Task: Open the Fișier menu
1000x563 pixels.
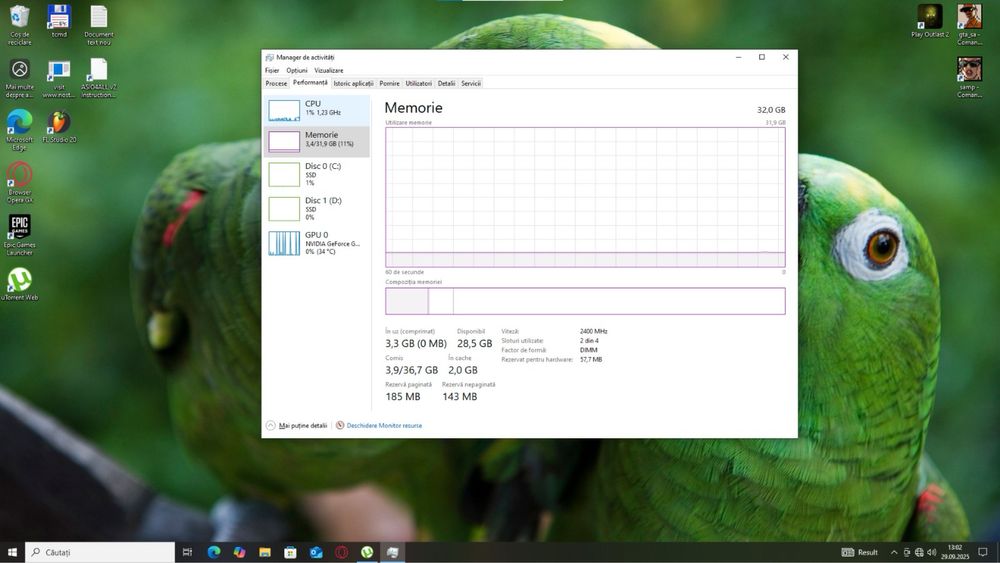Action: (x=272, y=70)
